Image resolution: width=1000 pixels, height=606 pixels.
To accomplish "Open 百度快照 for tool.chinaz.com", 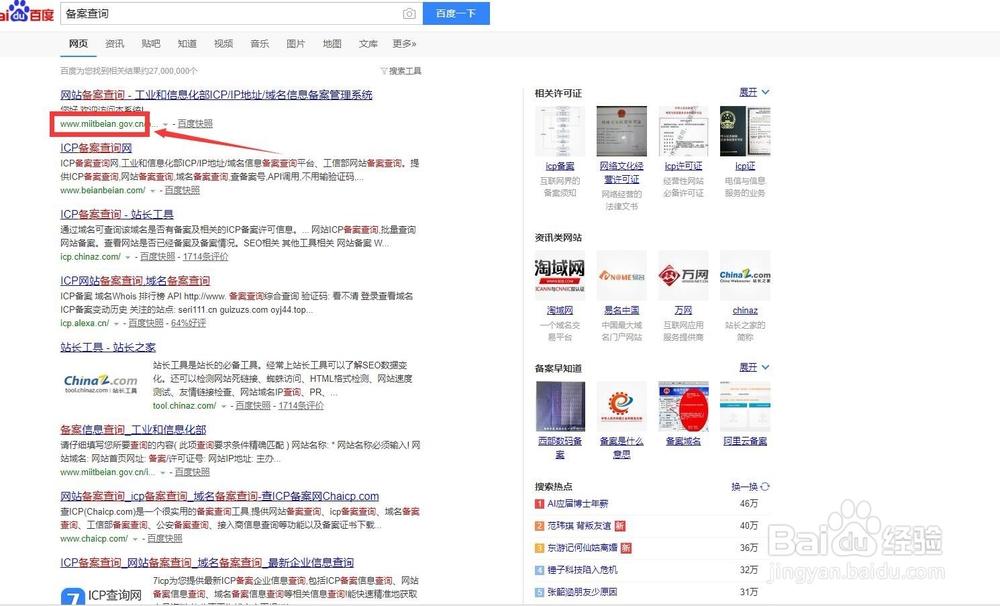I will [x=253, y=406].
